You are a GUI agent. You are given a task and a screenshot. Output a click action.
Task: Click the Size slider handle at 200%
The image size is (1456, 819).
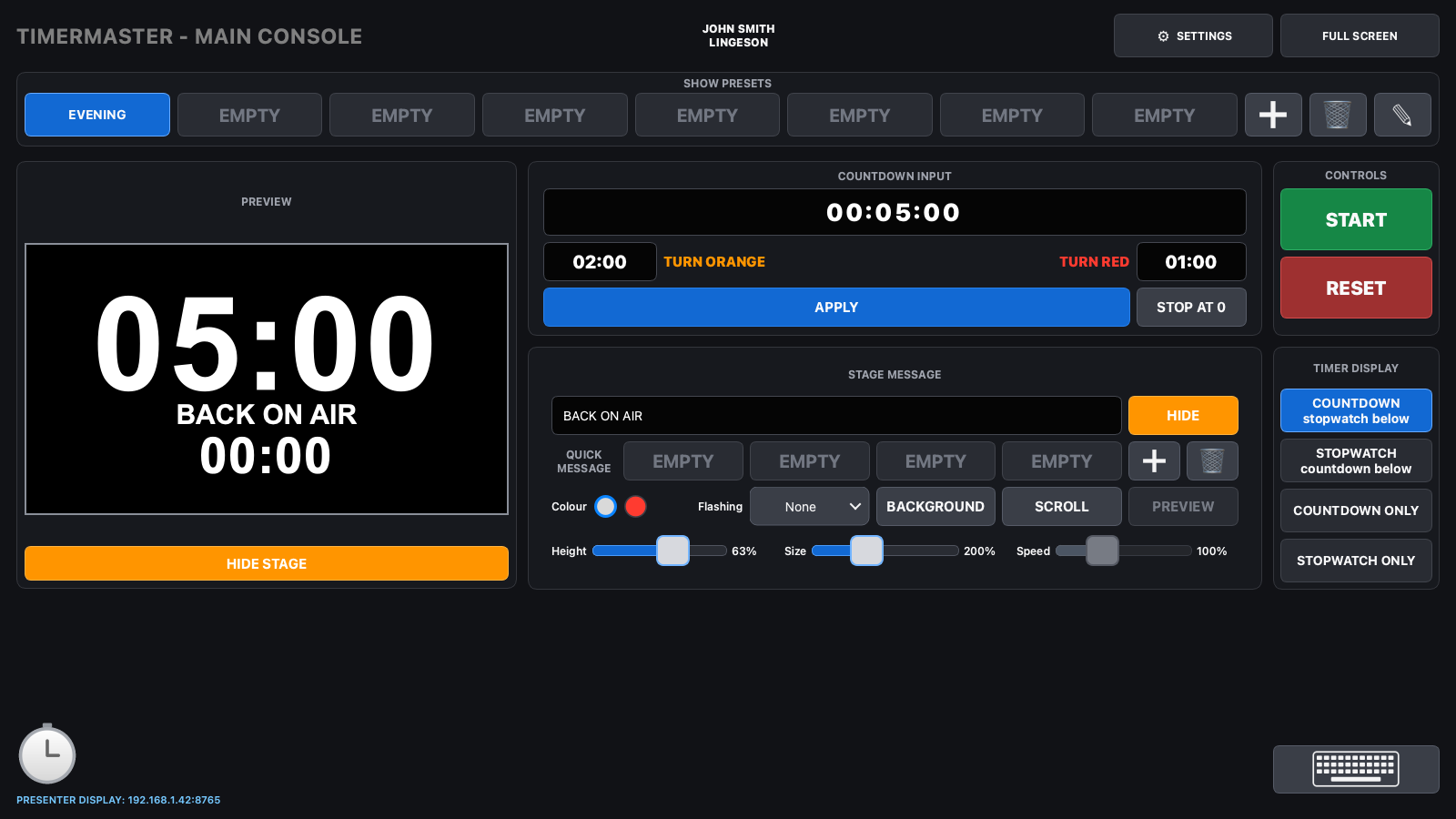866,551
